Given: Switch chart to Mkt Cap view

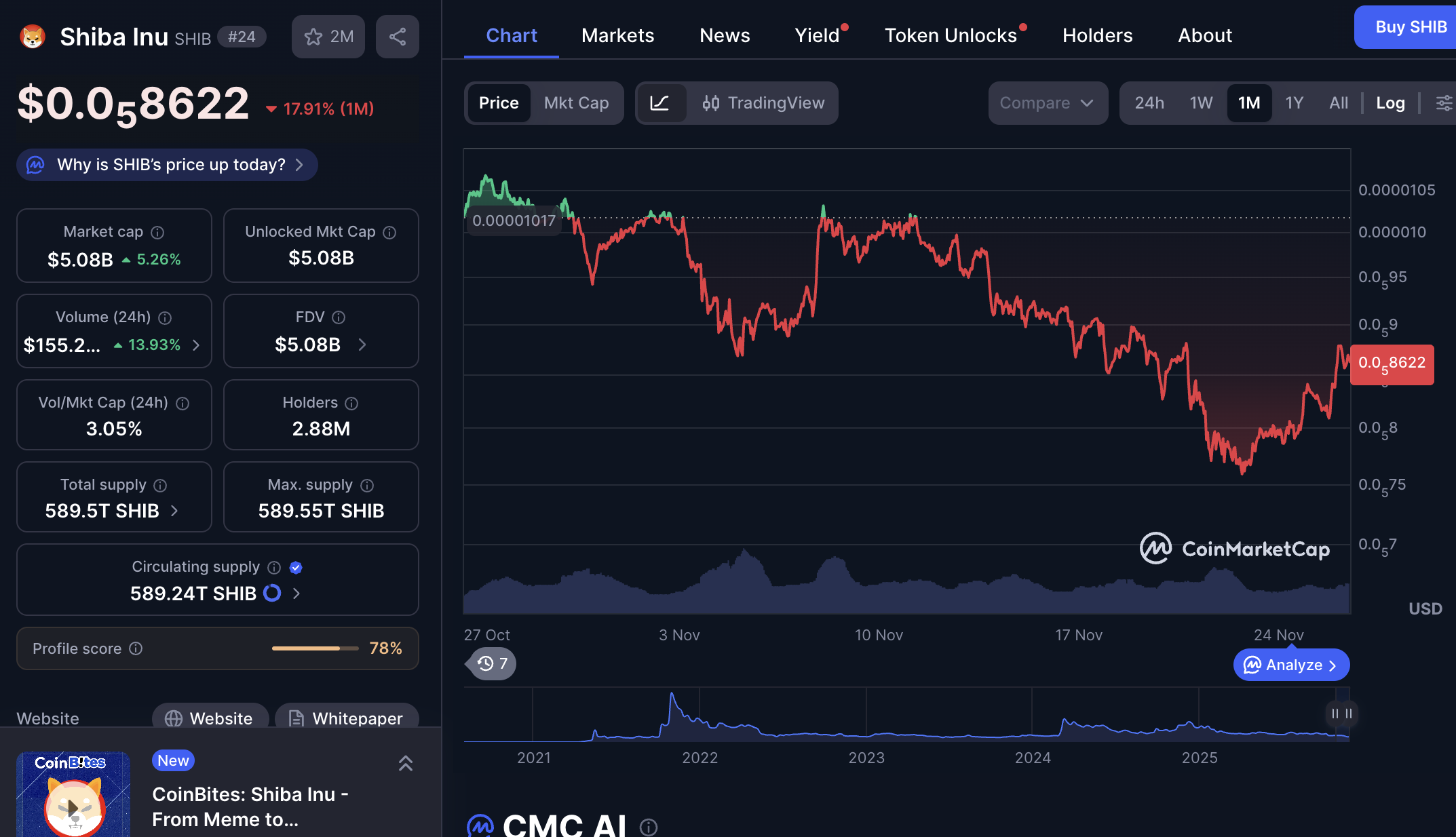Looking at the screenshot, I should click(x=576, y=103).
